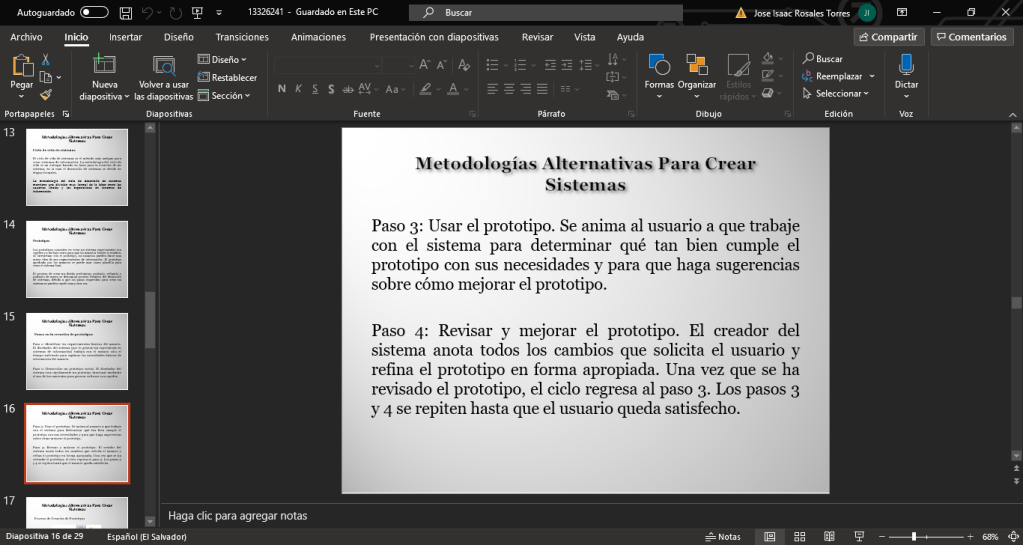Open Reading View from status bar
1023x545 pixels.
coord(829,537)
